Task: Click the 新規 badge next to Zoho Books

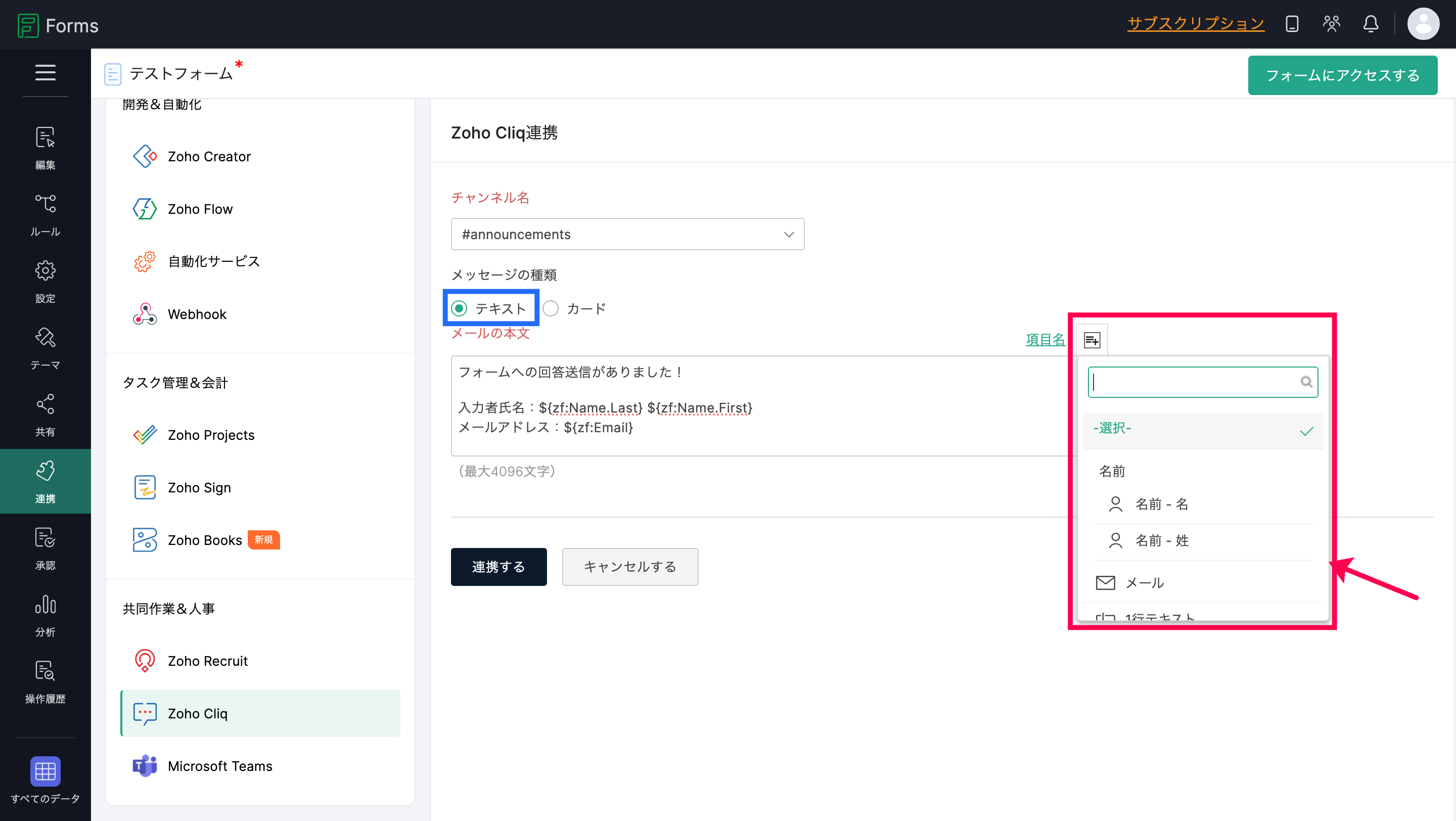Action: (x=263, y=539)
